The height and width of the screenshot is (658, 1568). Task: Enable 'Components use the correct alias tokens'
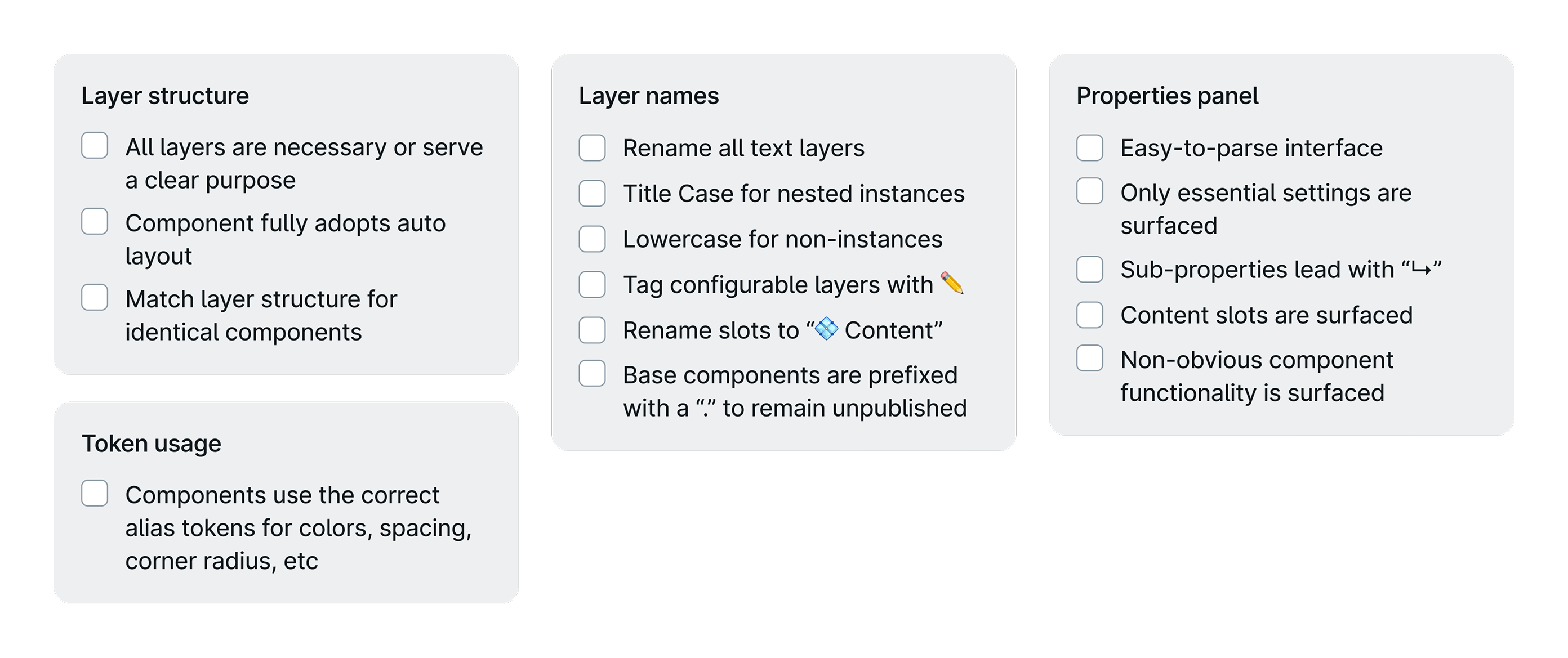coord(95,494)
